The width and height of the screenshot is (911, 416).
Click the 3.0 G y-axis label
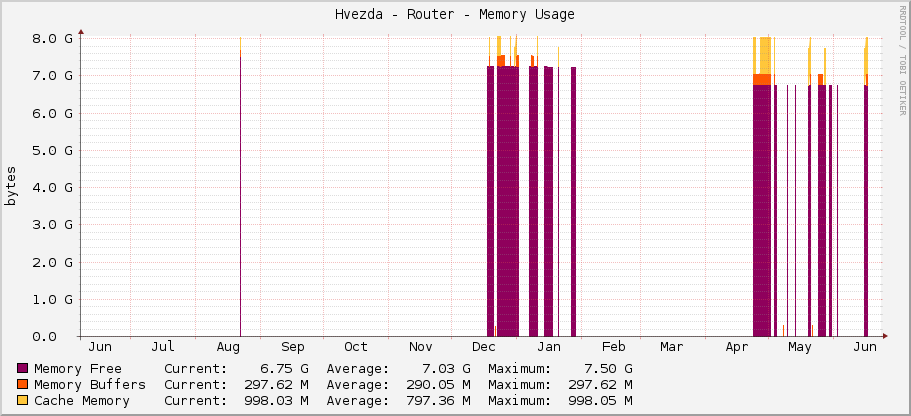click(52, 224)
